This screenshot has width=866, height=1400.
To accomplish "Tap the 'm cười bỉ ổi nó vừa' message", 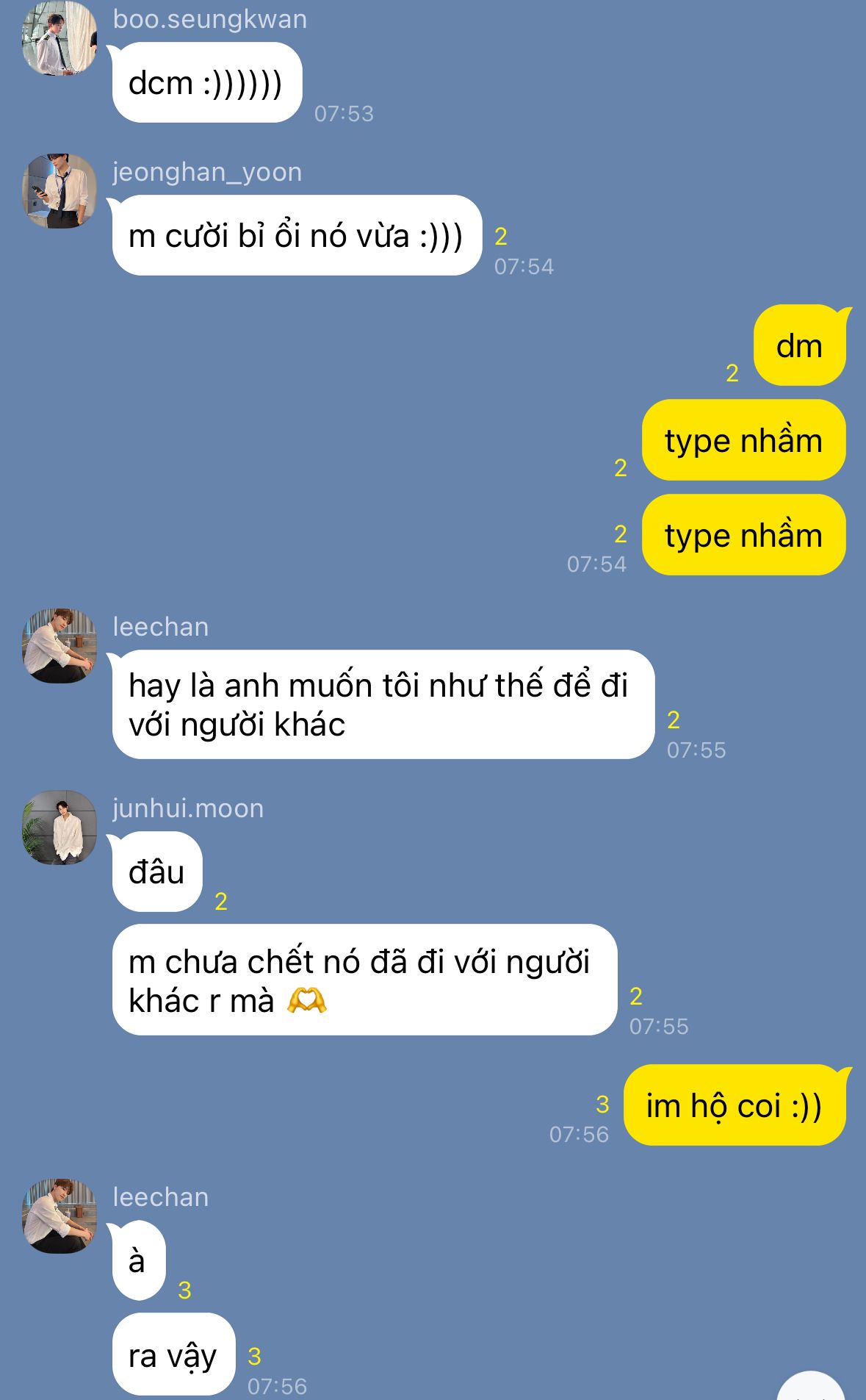I will (295, 235).
